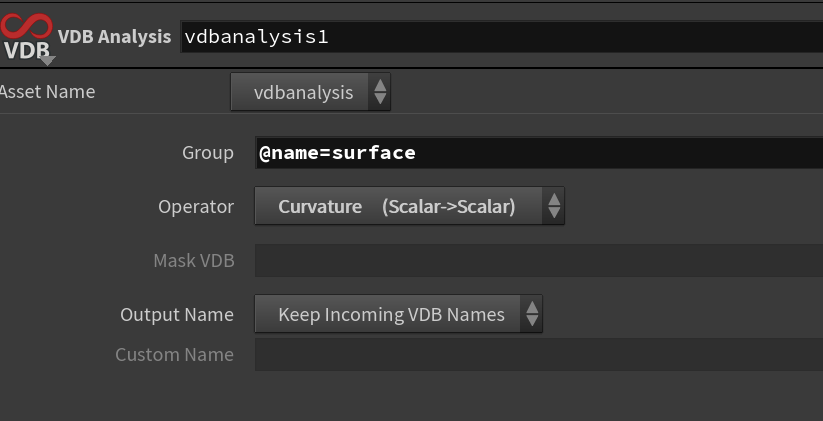
Task: Click the (Scalar->Scalar) text in Operator menu
Action: tap(448, 207)
